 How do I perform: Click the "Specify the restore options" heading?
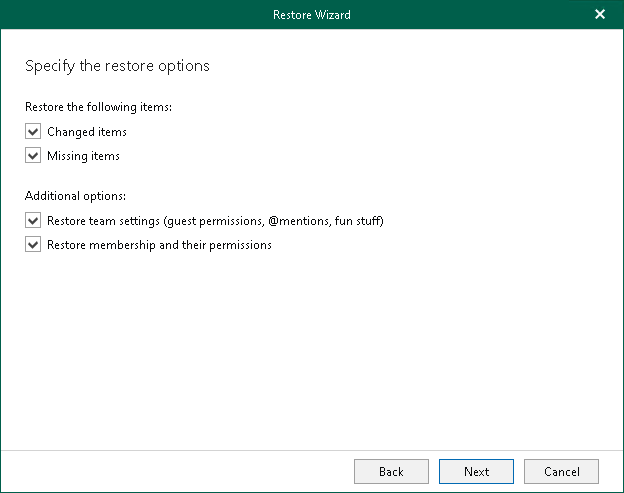coord(117,67)
